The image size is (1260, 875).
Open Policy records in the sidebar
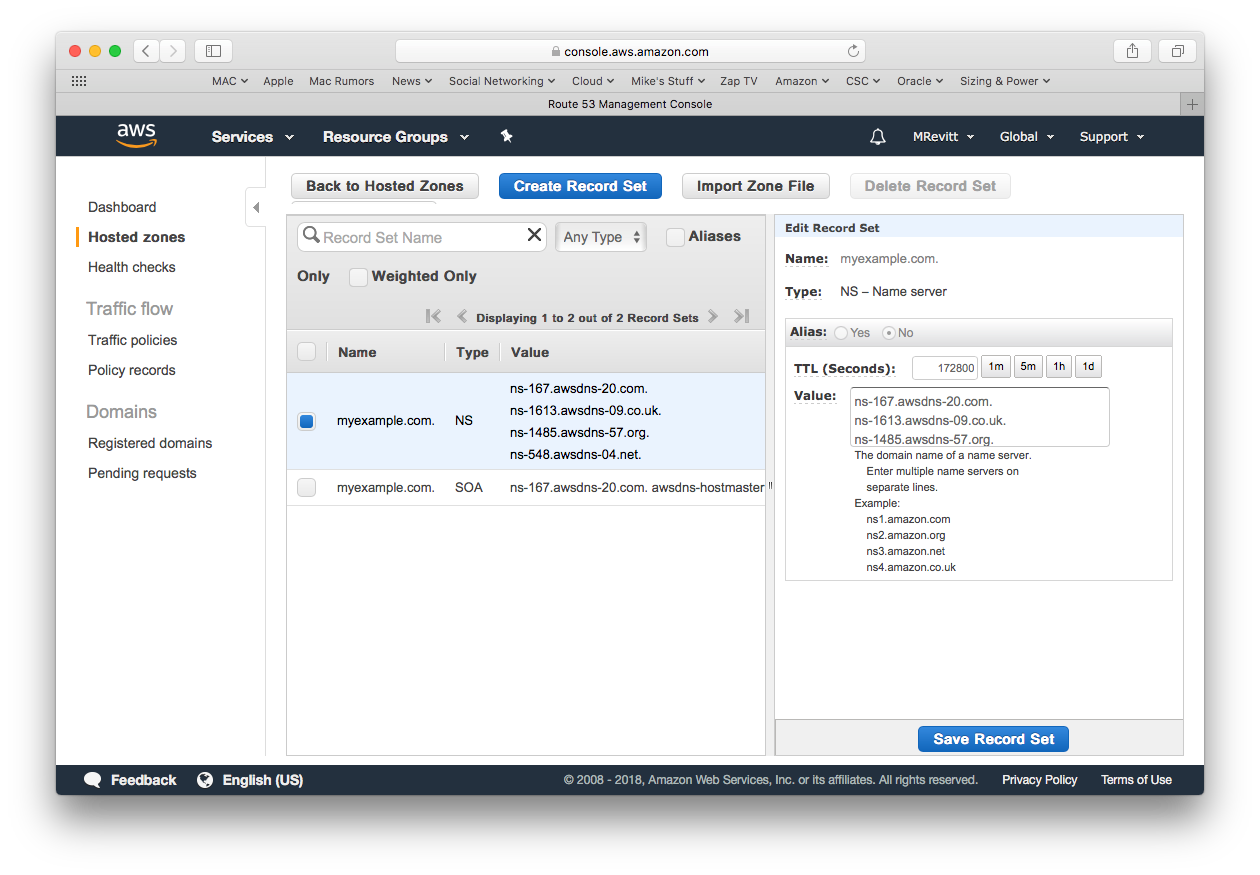(132, 370)
